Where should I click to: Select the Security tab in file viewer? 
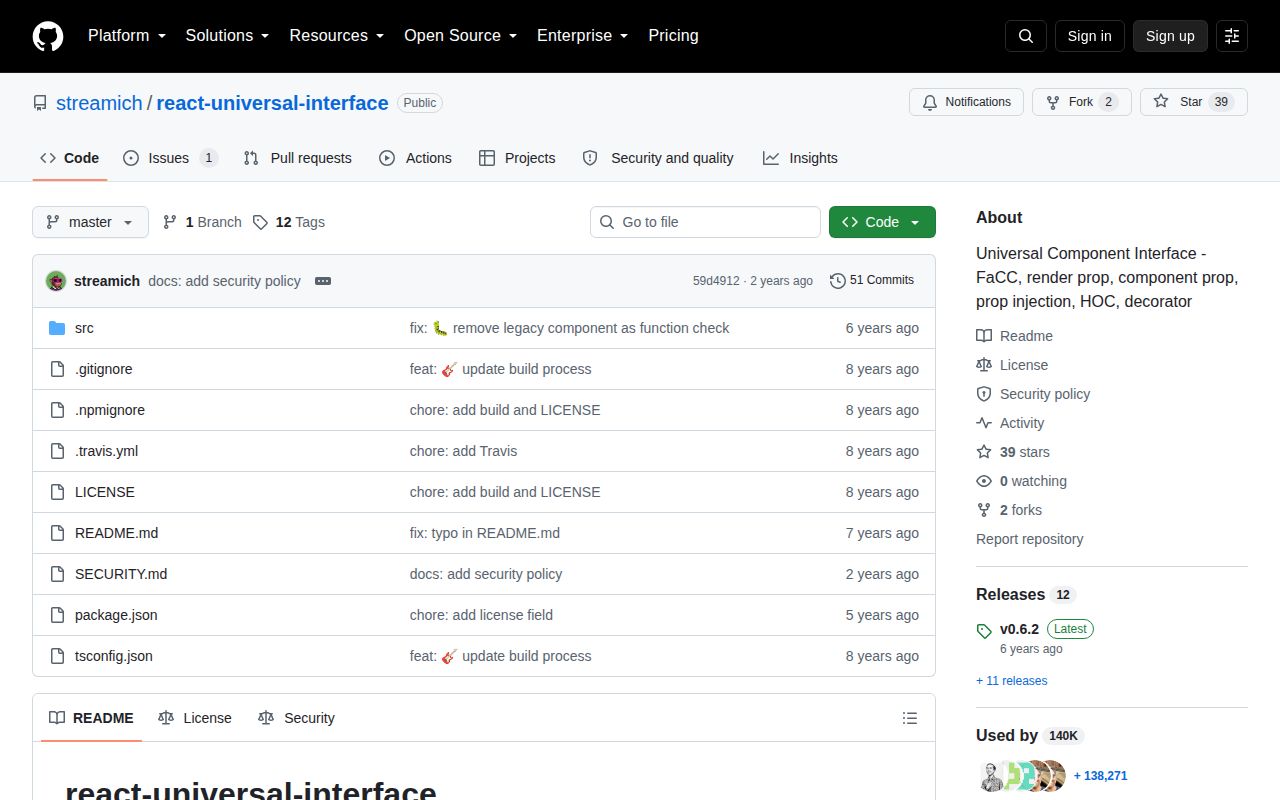(296, 718)
